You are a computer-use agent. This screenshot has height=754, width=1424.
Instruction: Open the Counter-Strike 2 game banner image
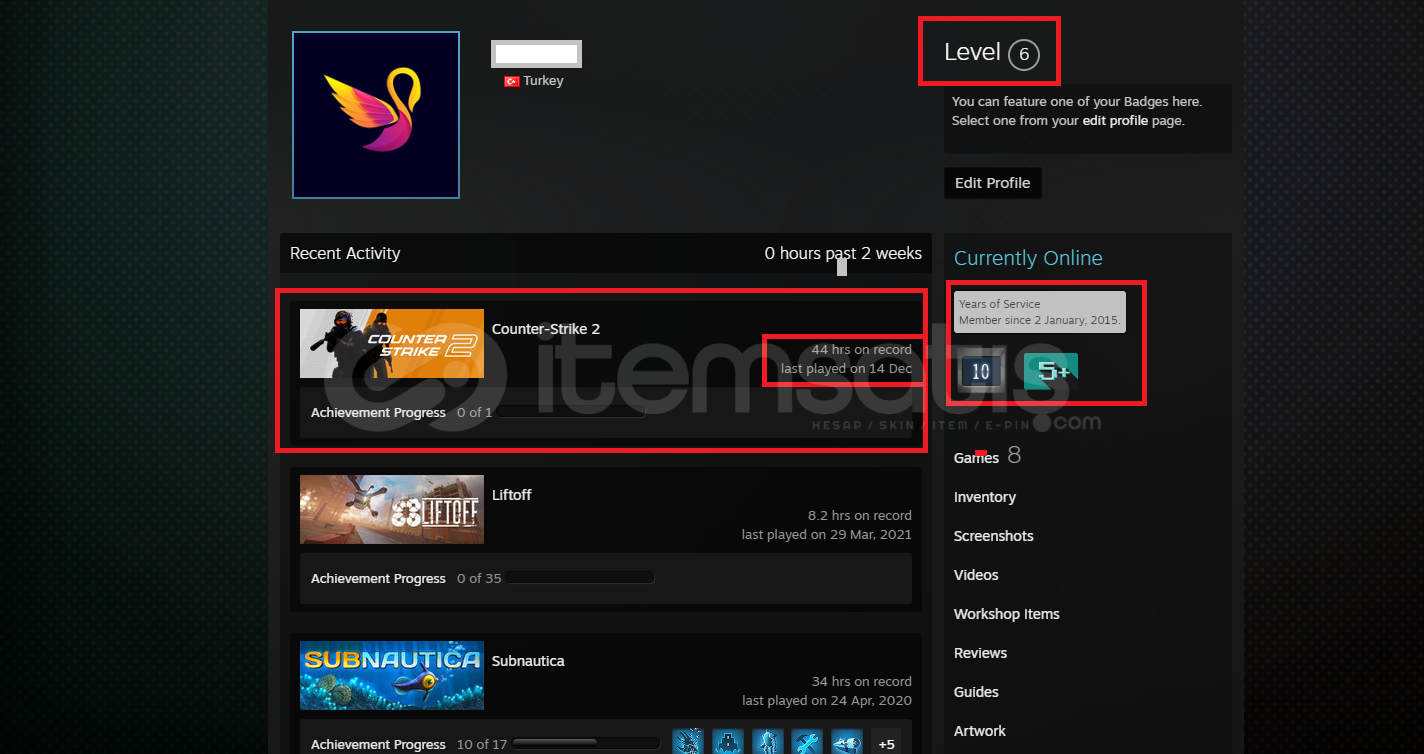(392, 344)
